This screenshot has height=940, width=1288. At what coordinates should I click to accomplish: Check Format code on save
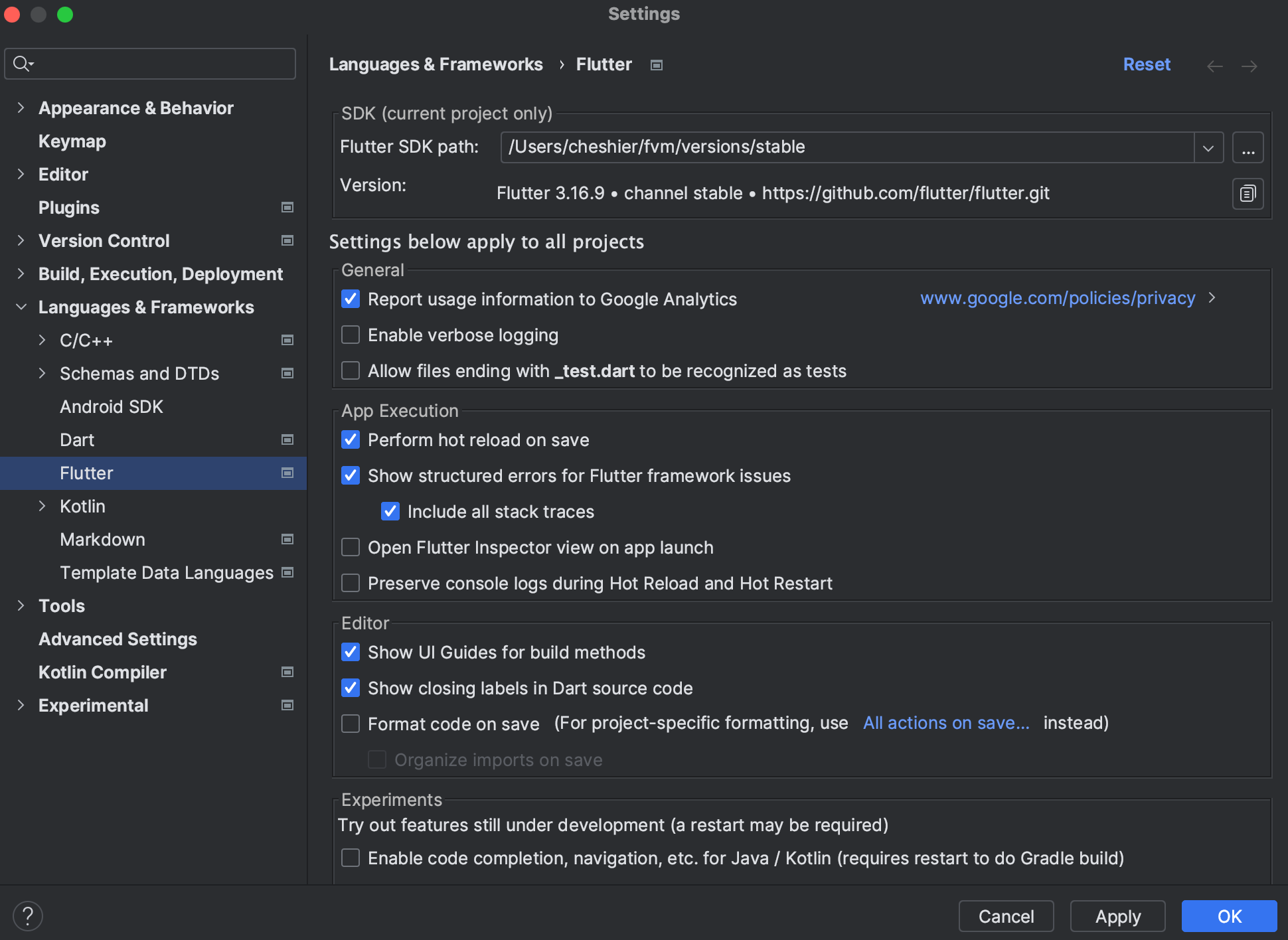click(x=351, y=724)
